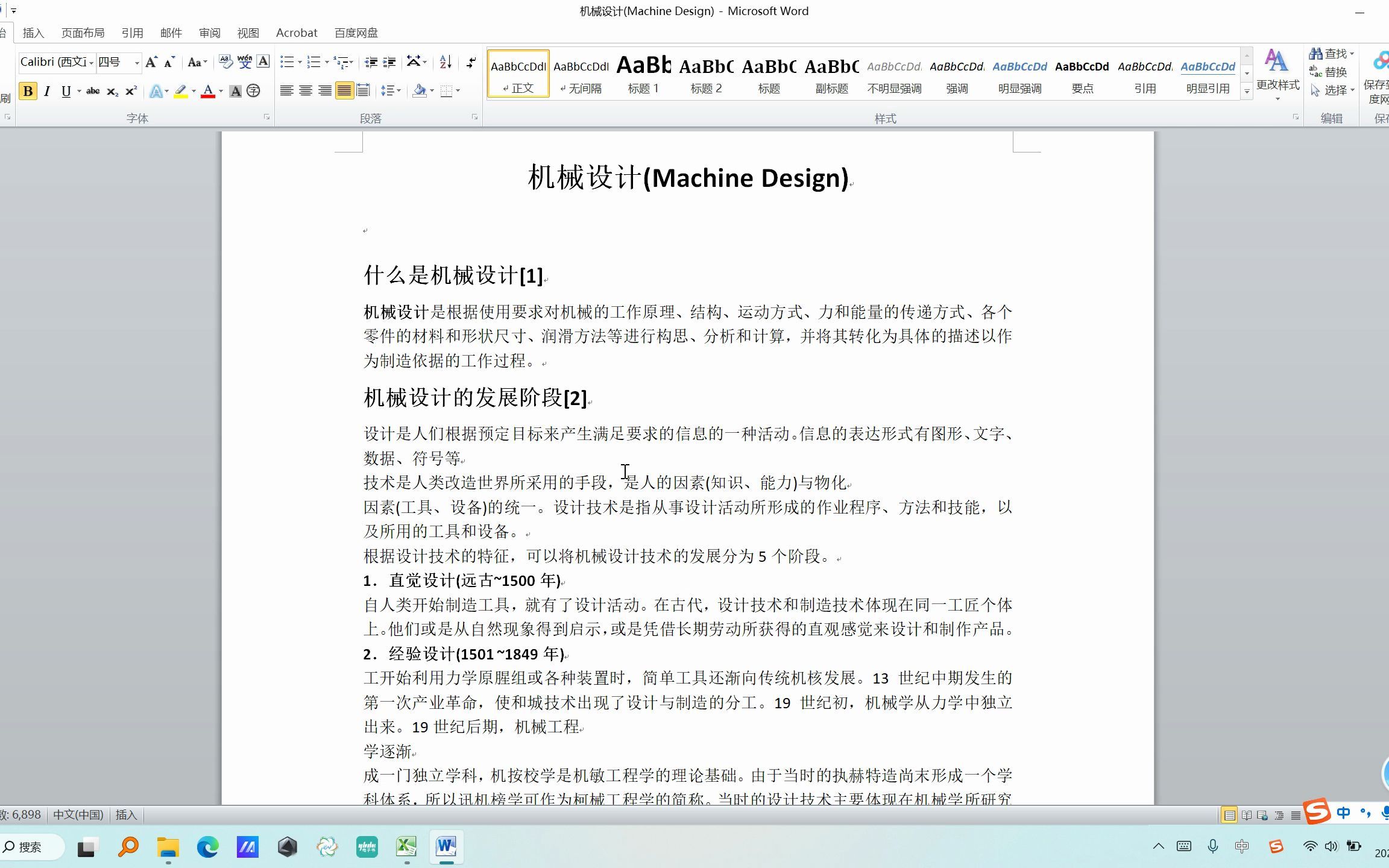Click the sort icon in paragraph group
The height and width of the screenshot is (868, 1389).
(444, 61)
